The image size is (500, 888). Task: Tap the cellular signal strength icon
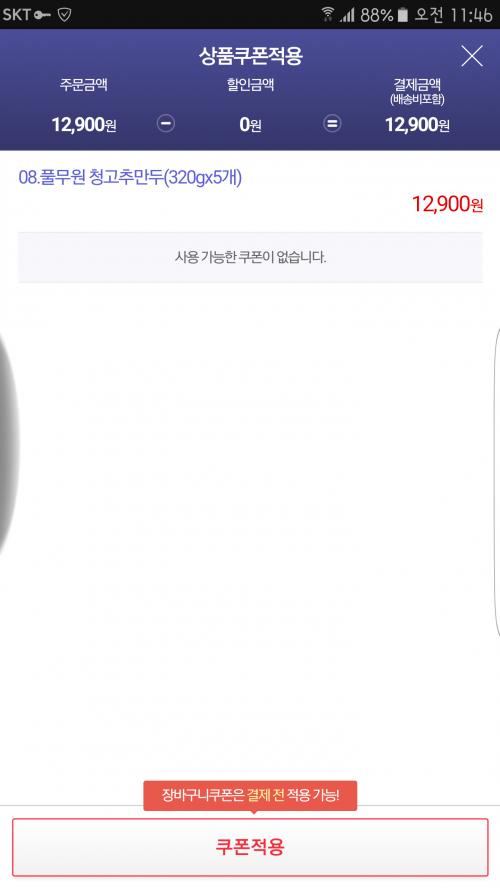[x=347, y=15]
